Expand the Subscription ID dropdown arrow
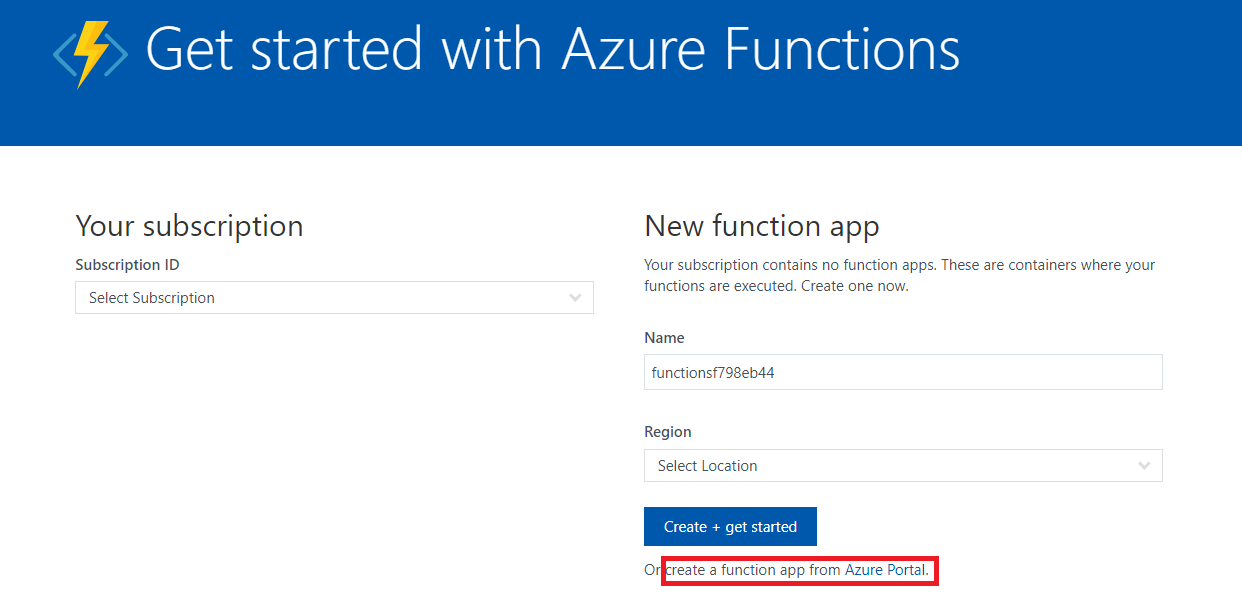The height and width of the screenshot is (605, 1242). 575,298
